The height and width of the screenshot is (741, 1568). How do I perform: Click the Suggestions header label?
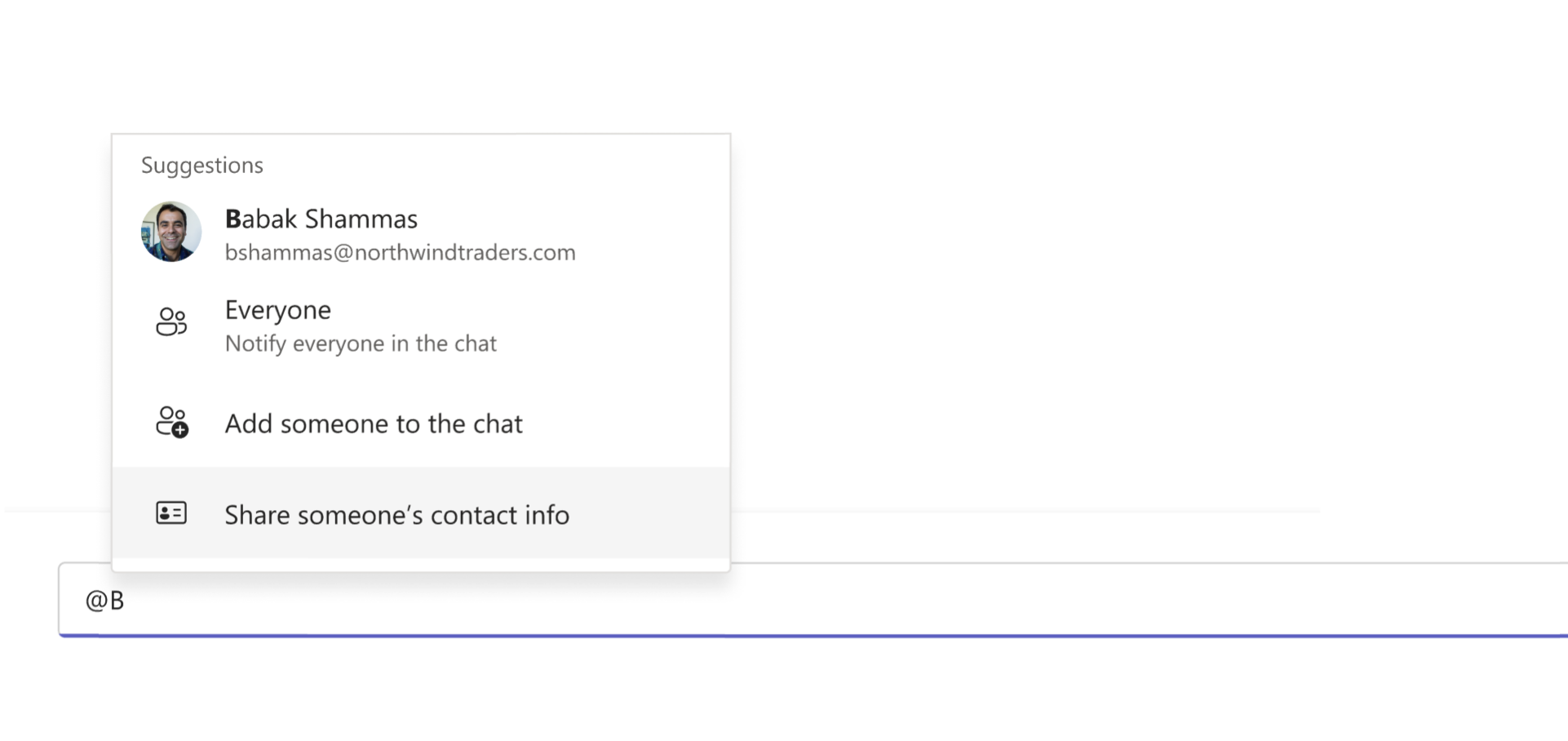202,165
